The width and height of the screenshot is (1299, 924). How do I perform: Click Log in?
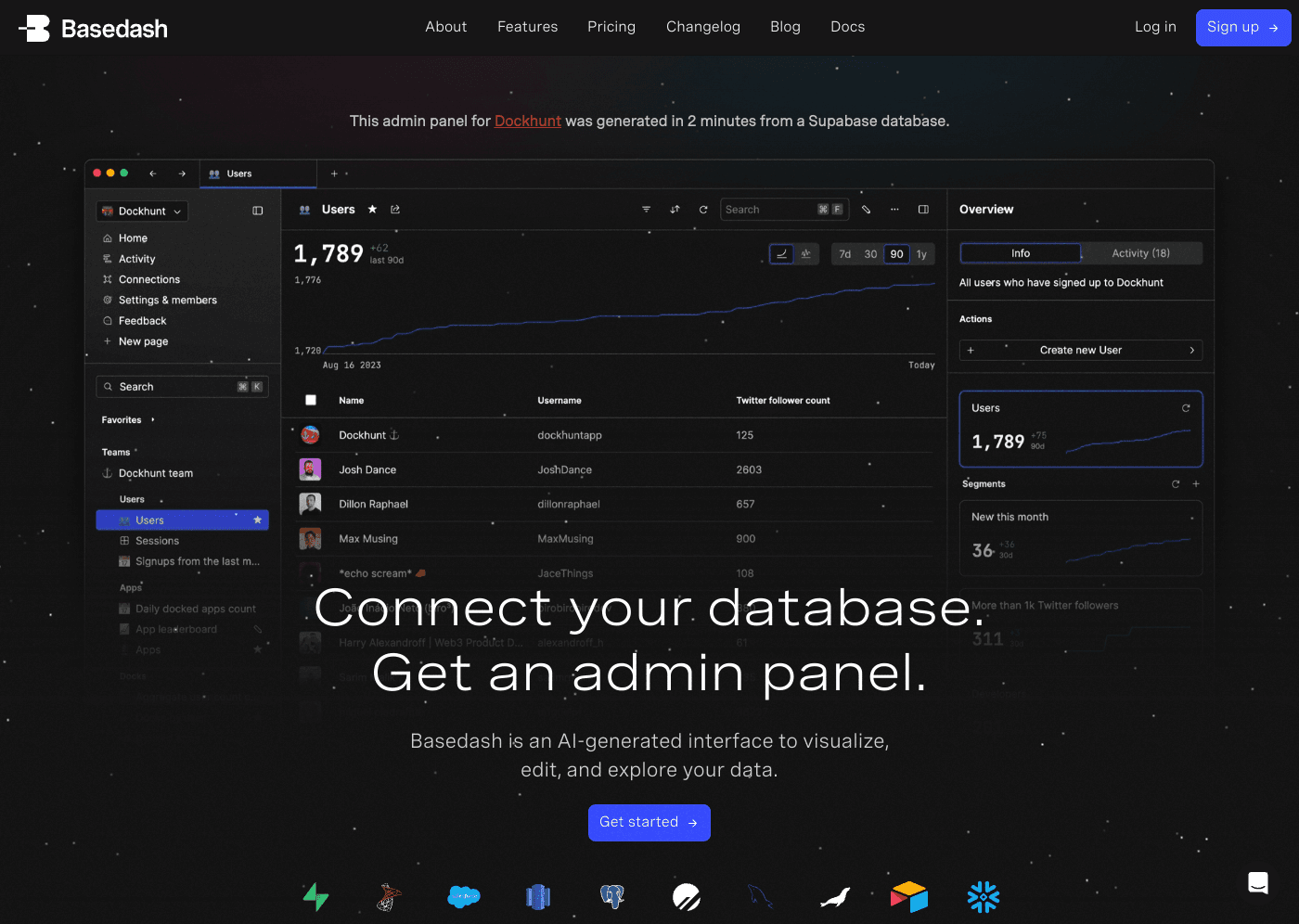1155,27
